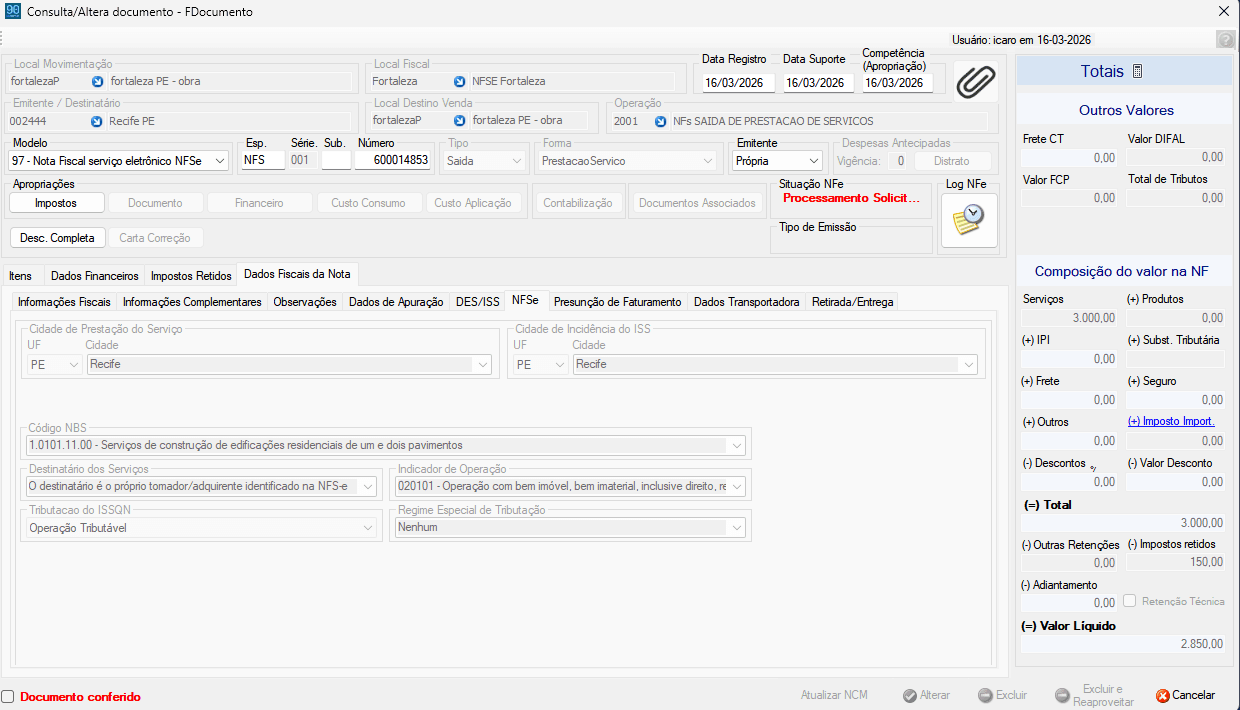Open the (+) Imposto Import. link

[x=1171, y=421]
